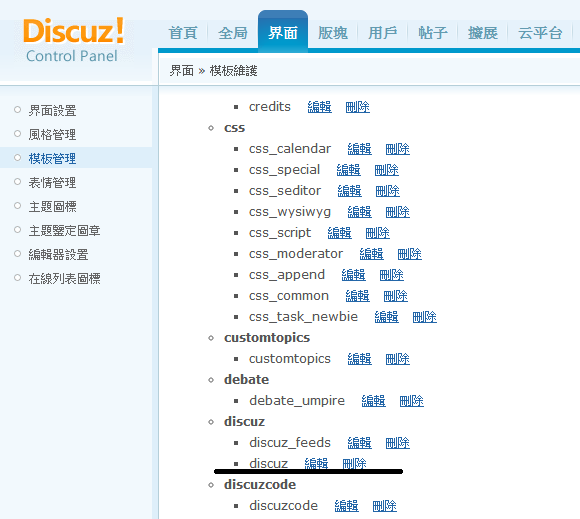Edit the css_wysiwyg template
The image size is (580, 519).
coord(360,212)
